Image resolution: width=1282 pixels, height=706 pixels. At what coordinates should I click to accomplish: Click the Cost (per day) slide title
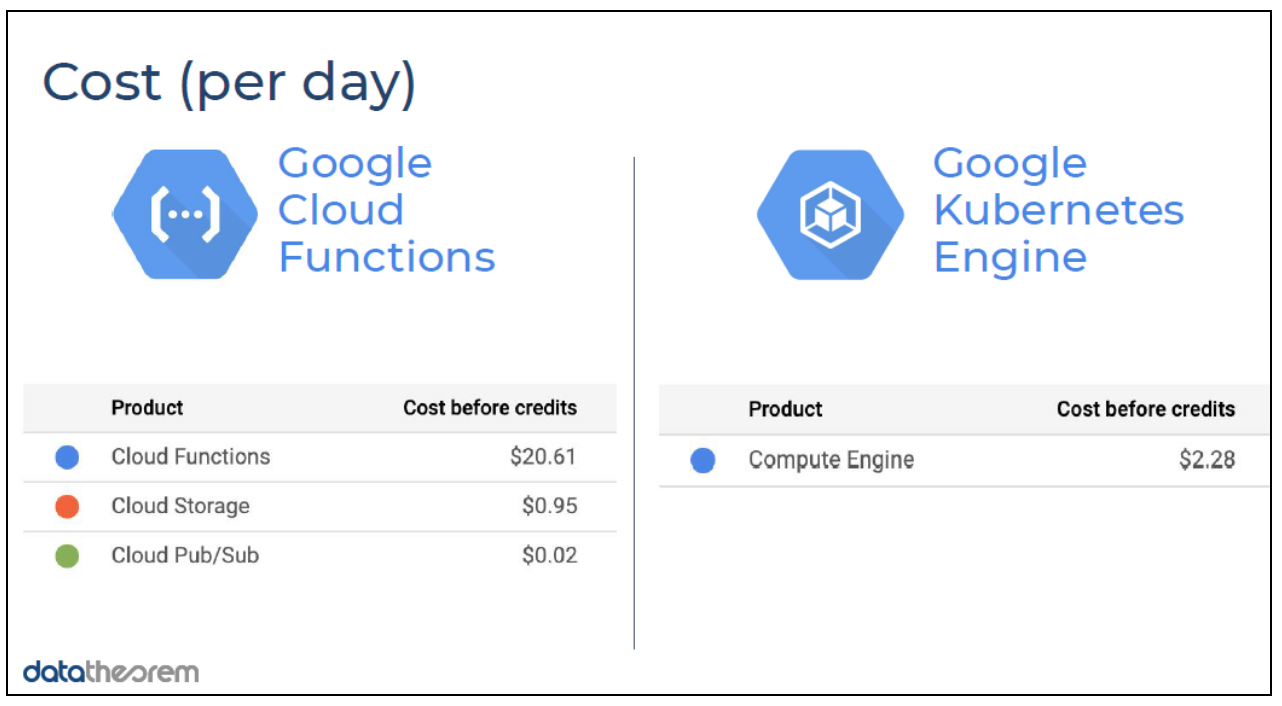pos(229,83)
